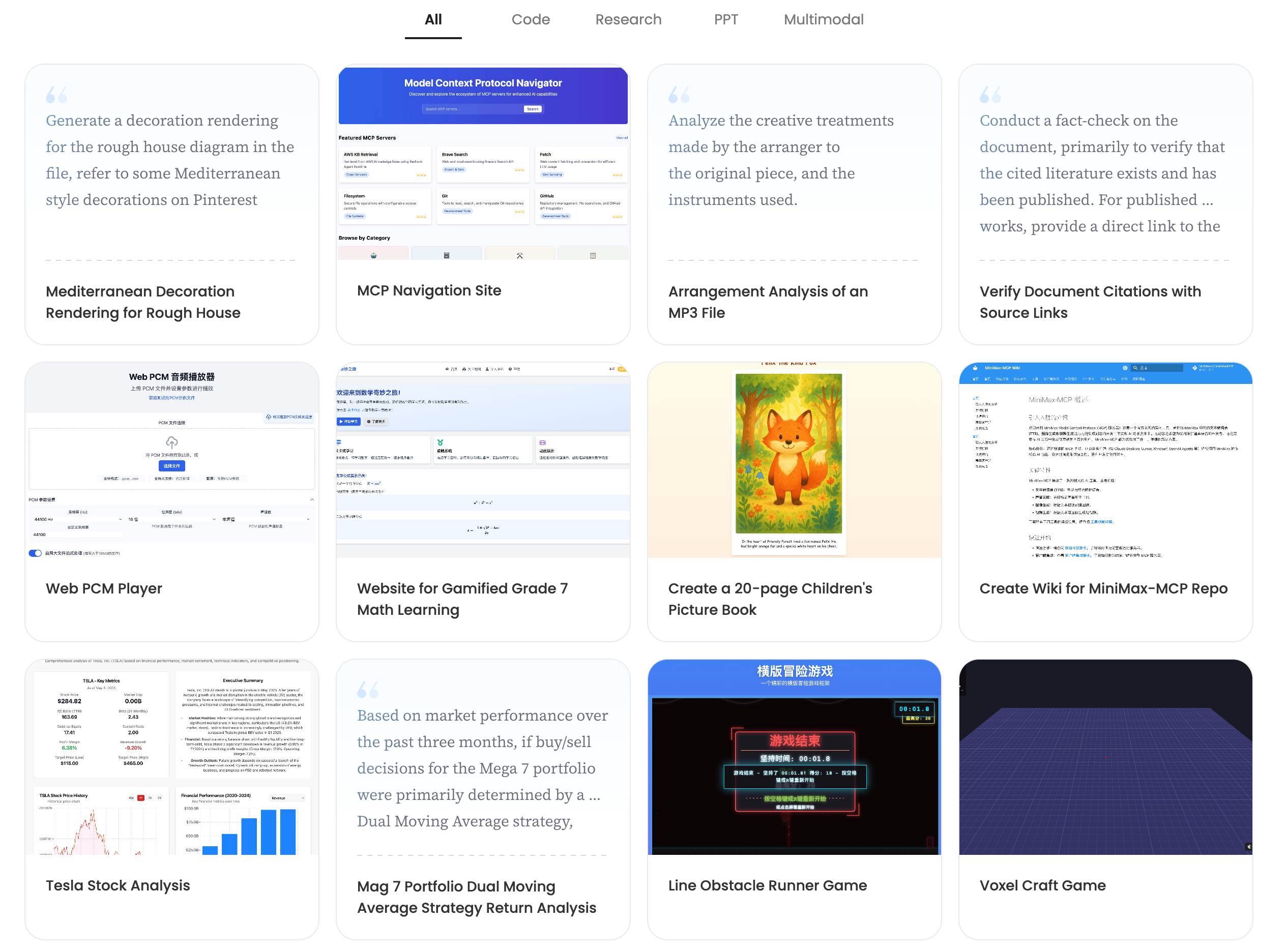The image size is (1288, 952).
Task: Click the robot category icon under Browse by Category
Action: (373, 255)
